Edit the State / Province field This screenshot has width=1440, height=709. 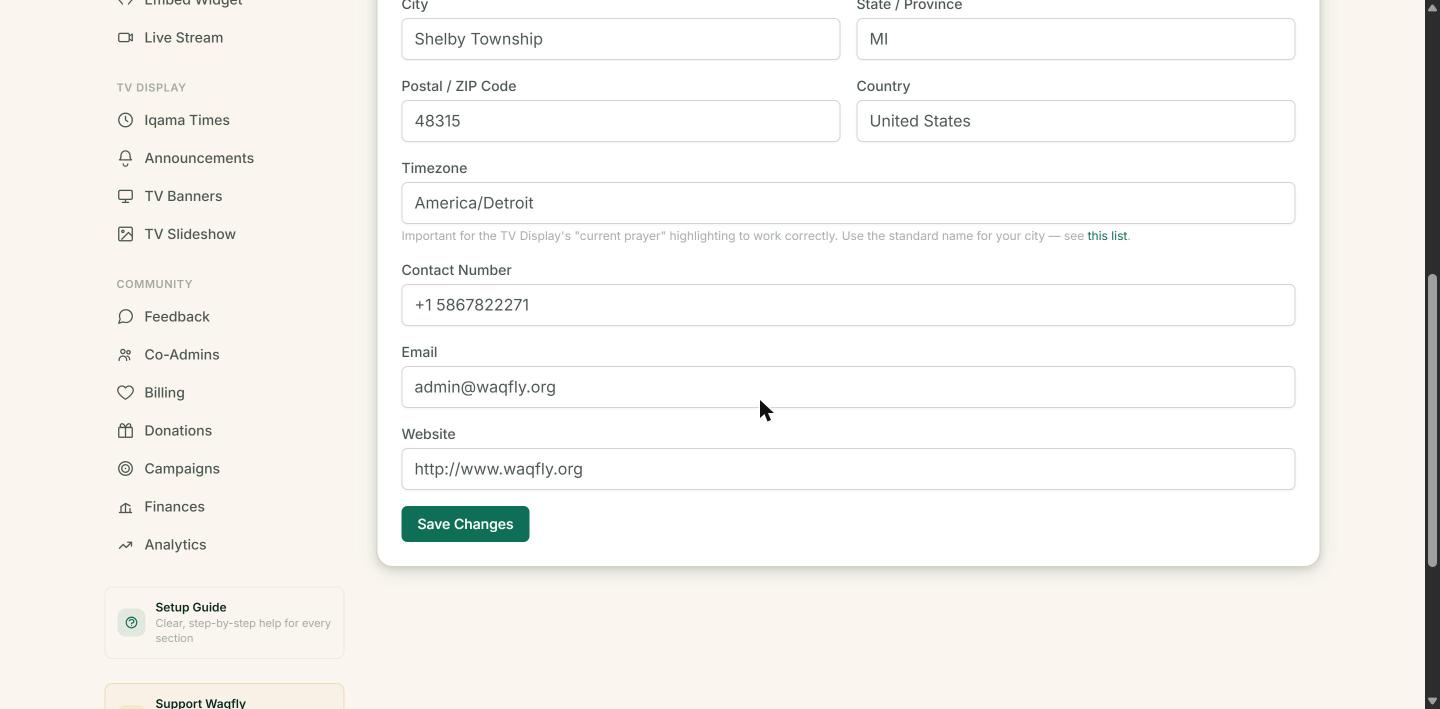1076,39
